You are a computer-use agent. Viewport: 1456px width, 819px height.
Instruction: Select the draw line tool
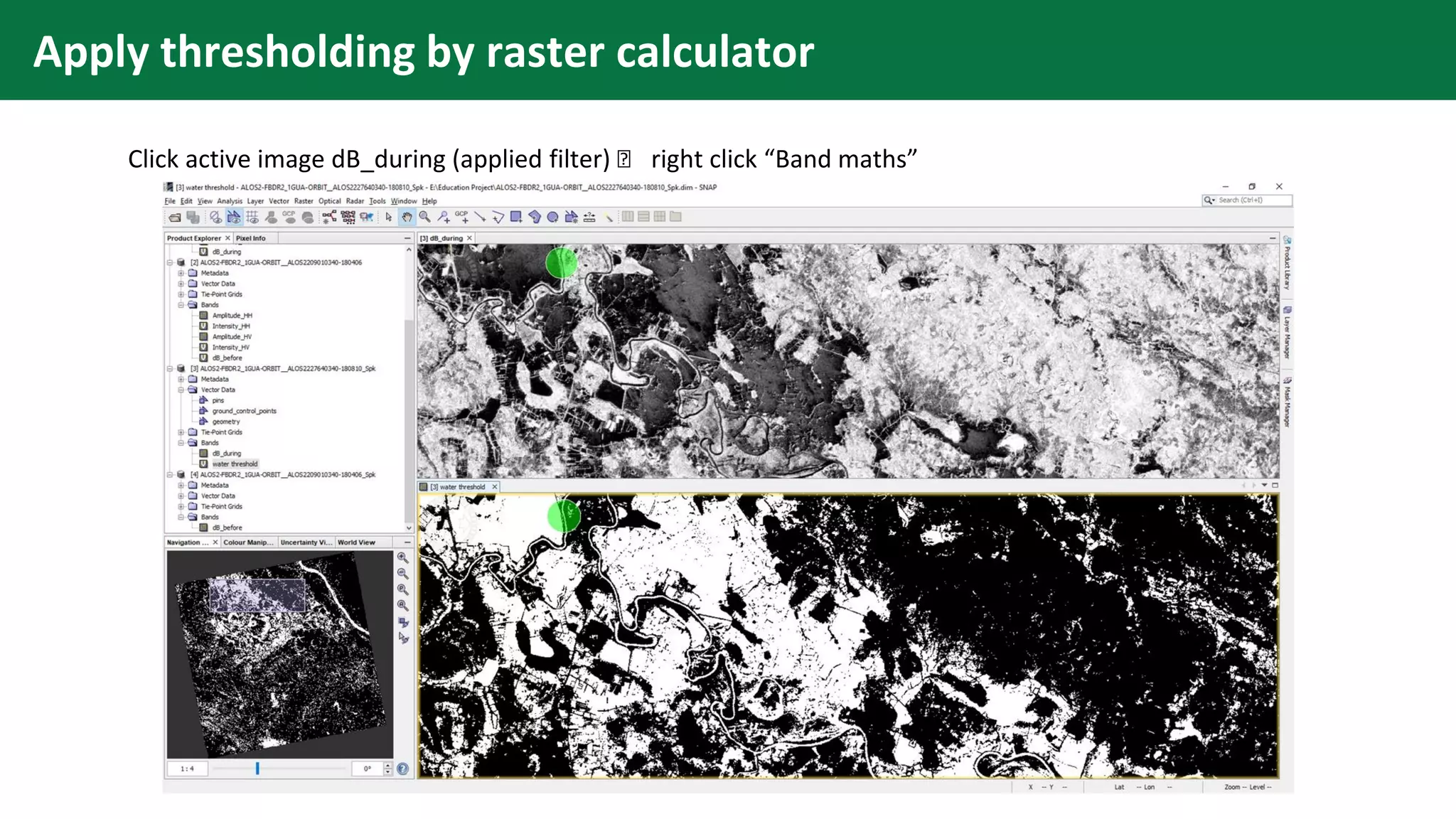click(480, 218)
